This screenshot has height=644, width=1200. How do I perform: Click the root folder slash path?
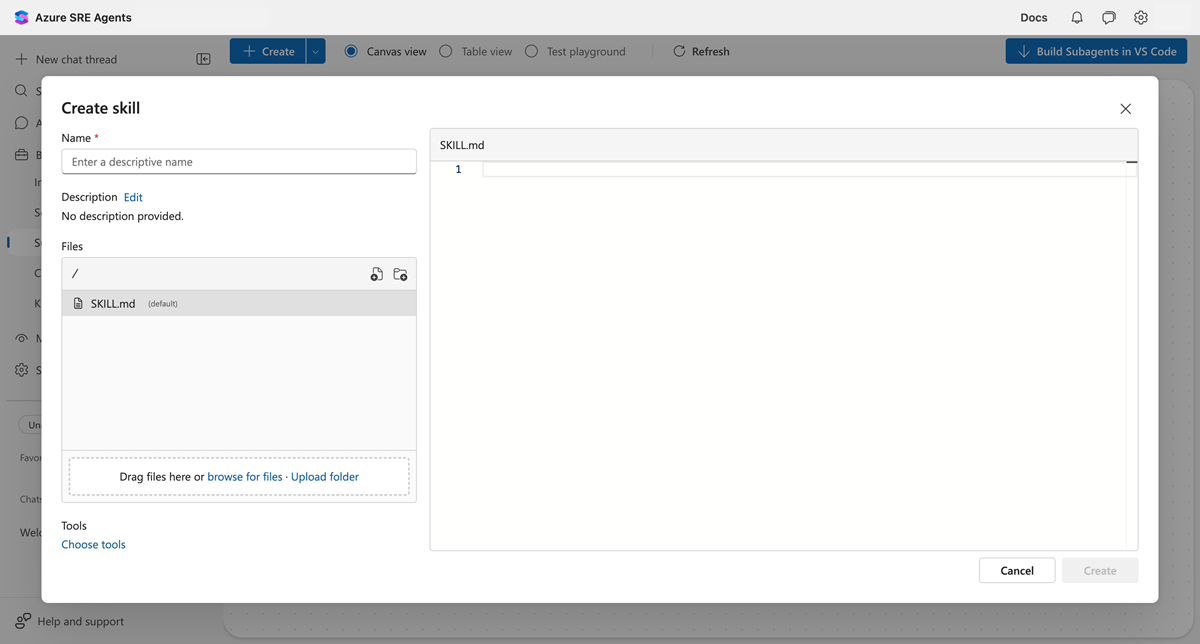click(x=75, y=274)
